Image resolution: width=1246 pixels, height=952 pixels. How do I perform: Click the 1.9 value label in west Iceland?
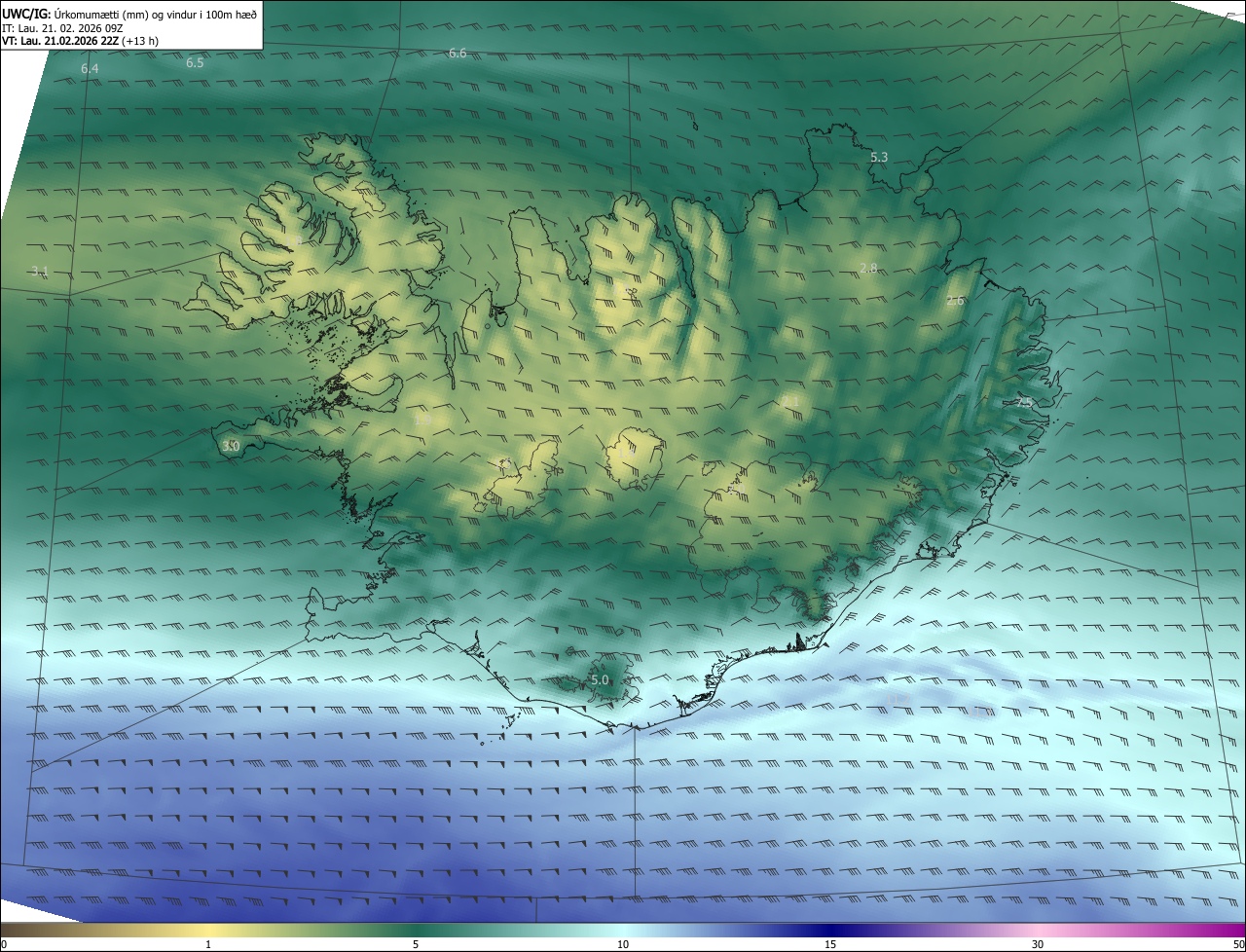(x=422, y=421)
